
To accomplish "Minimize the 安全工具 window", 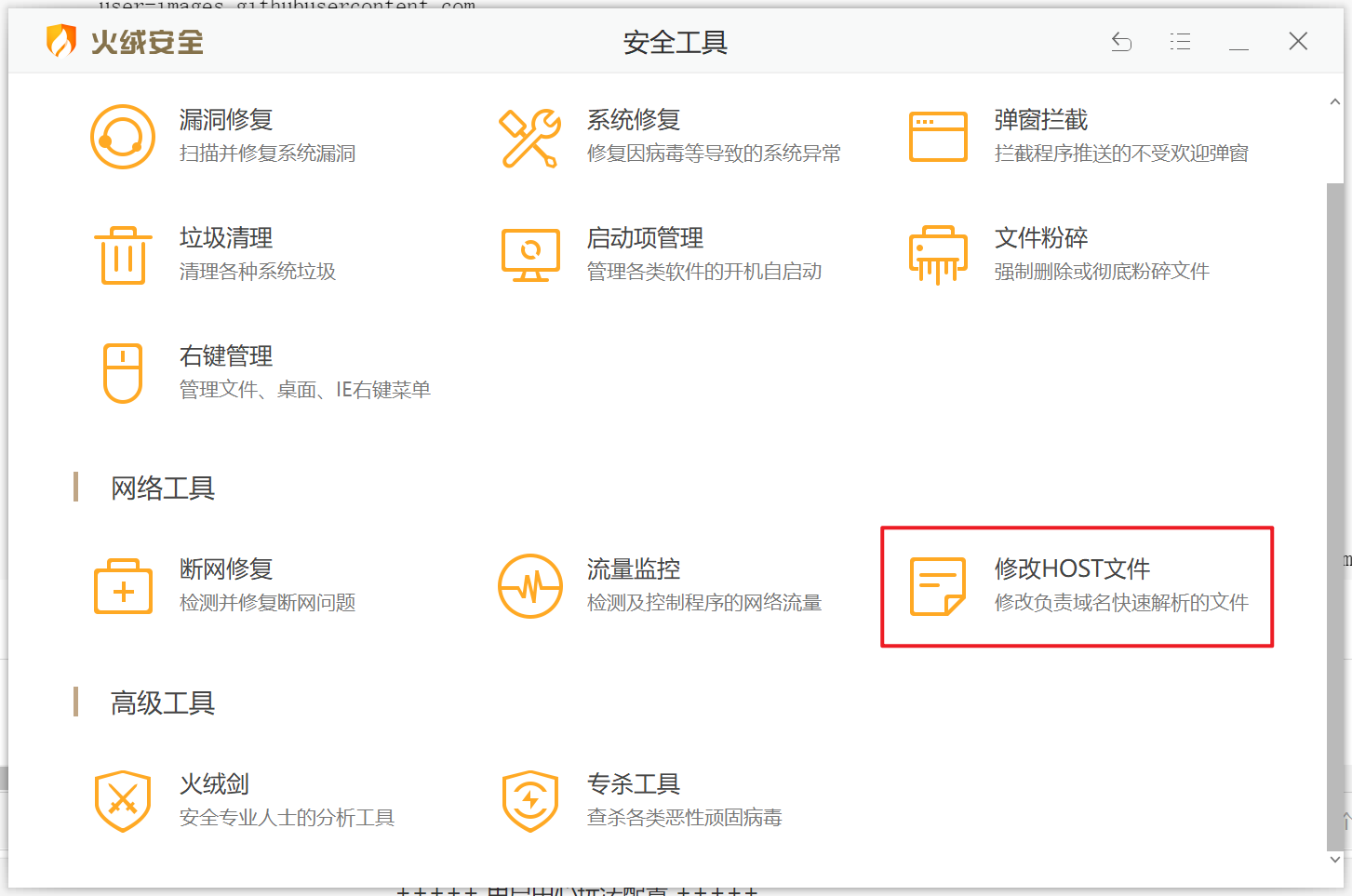I will click(1238, 41).
